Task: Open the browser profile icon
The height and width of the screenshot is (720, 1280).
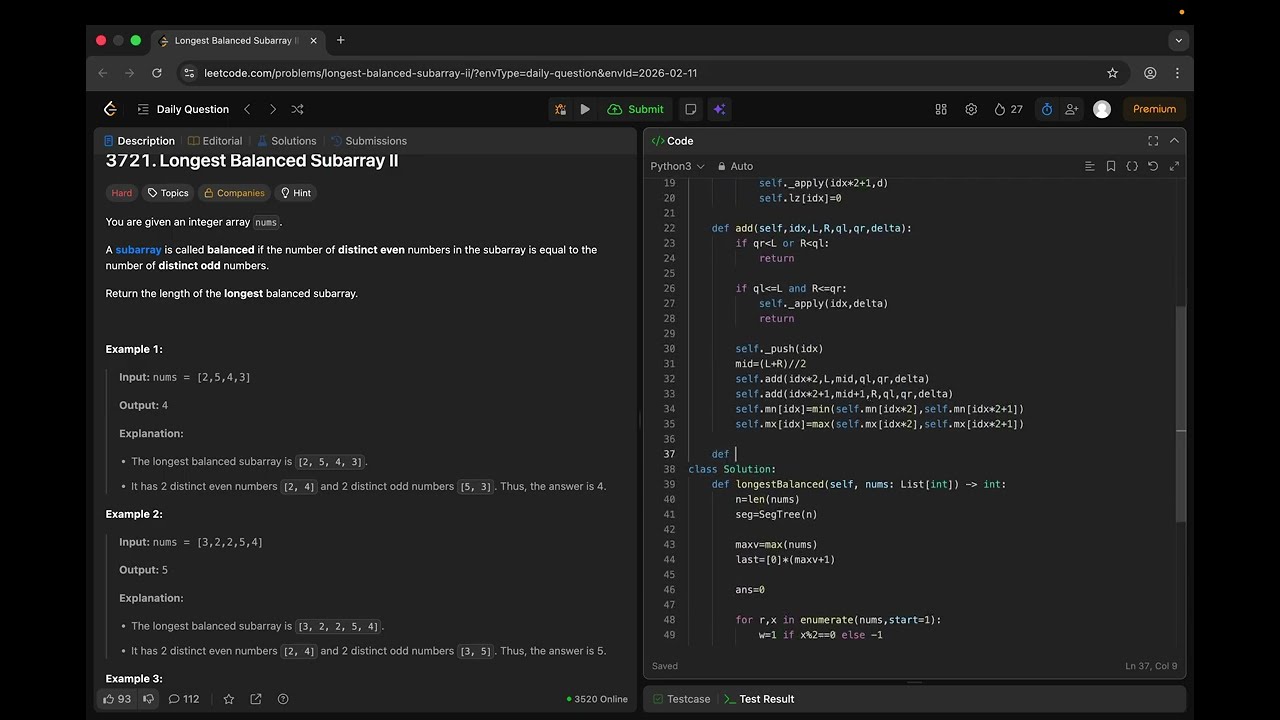Action: pos(1150,73)
